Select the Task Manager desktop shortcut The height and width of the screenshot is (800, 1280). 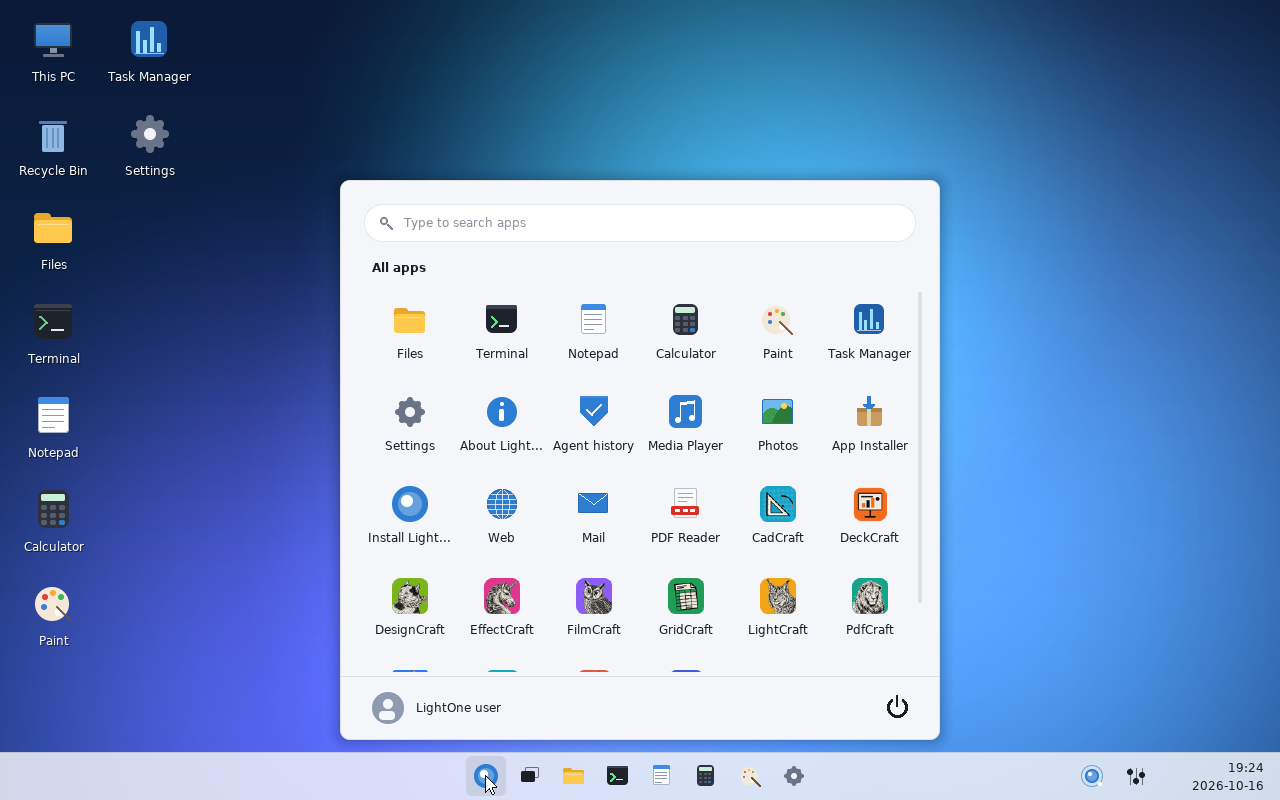click(x=149, y=54)
